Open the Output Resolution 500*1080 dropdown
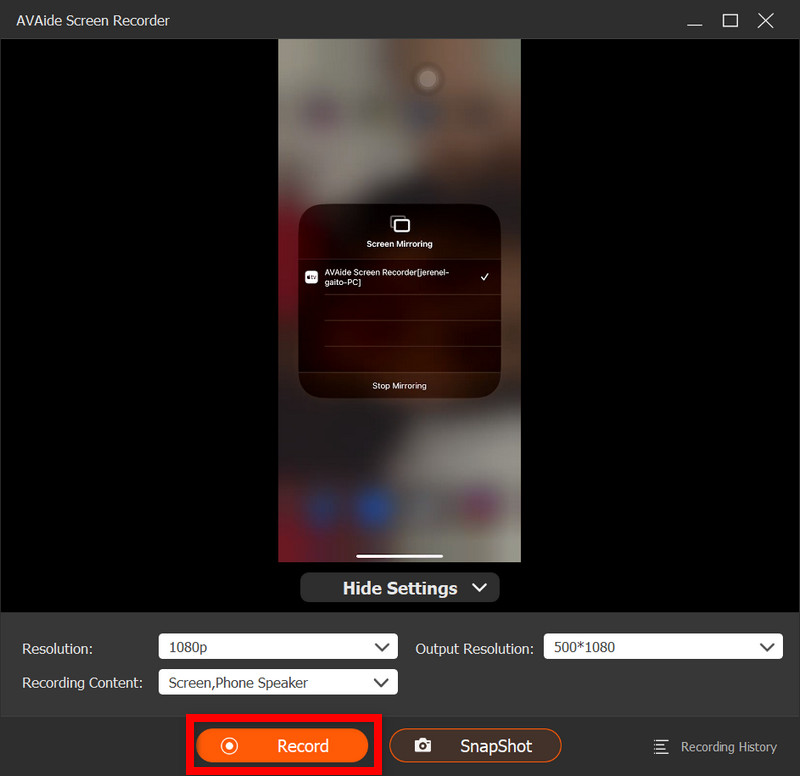This screenshot has height=776, width=800. click(663, 647)
